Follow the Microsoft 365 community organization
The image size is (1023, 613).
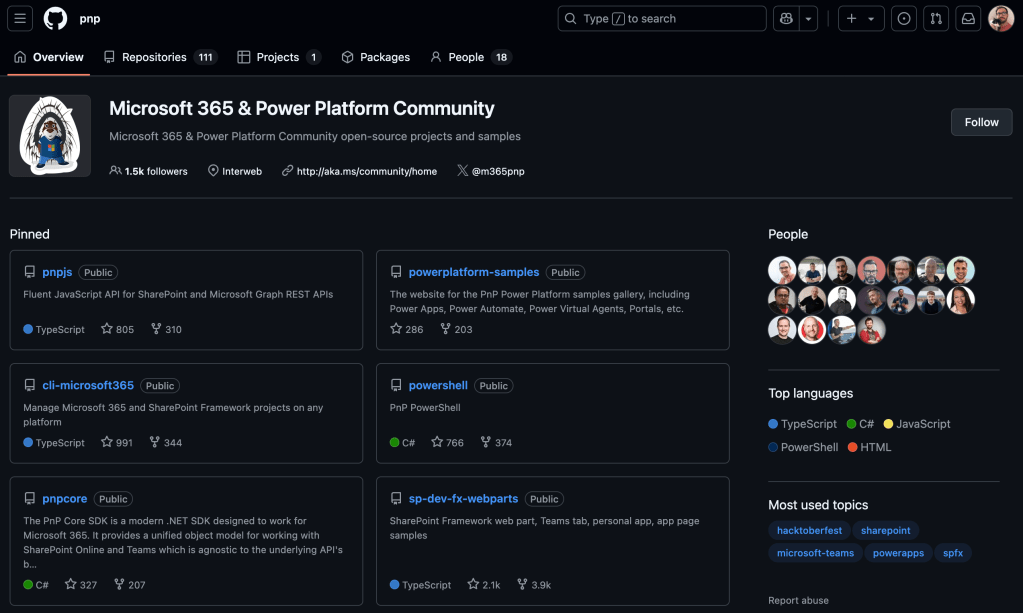(981, 122)
